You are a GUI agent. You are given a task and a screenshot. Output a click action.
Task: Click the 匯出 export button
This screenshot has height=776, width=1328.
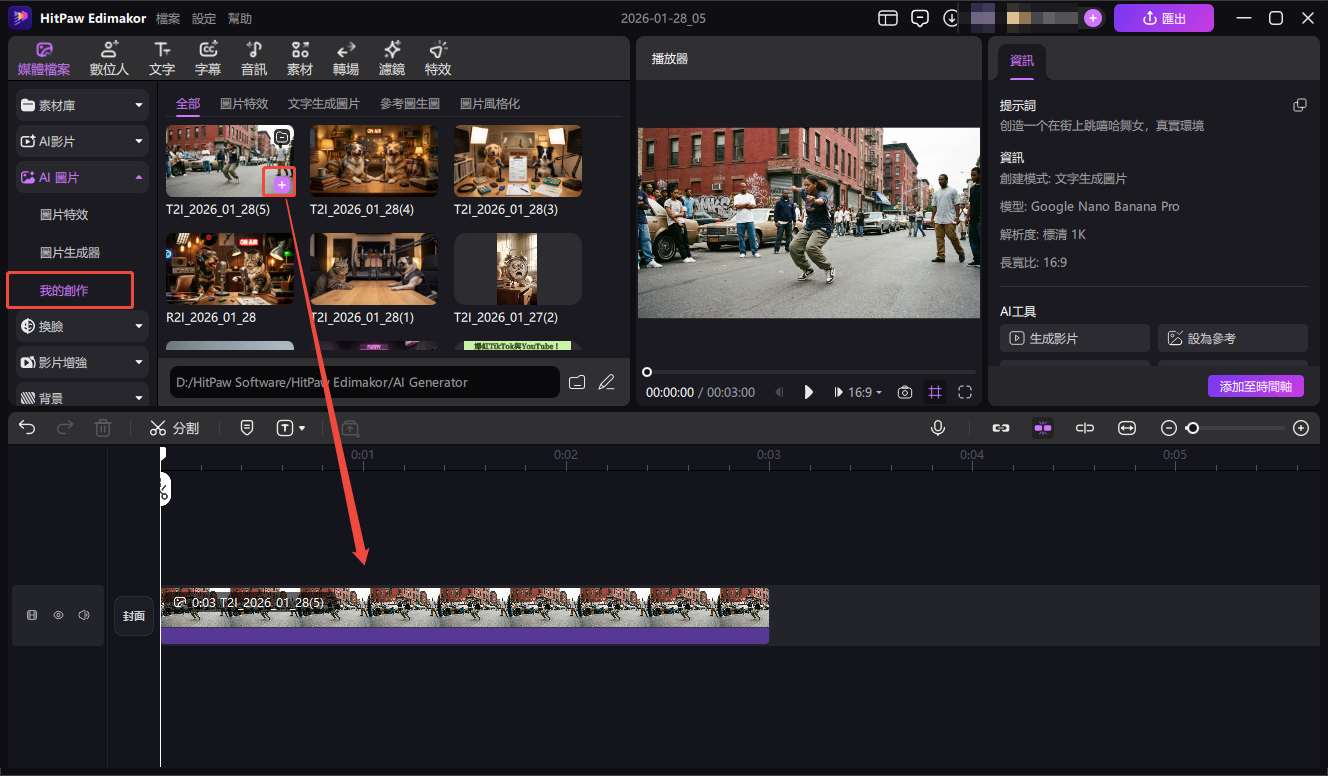1163,18
